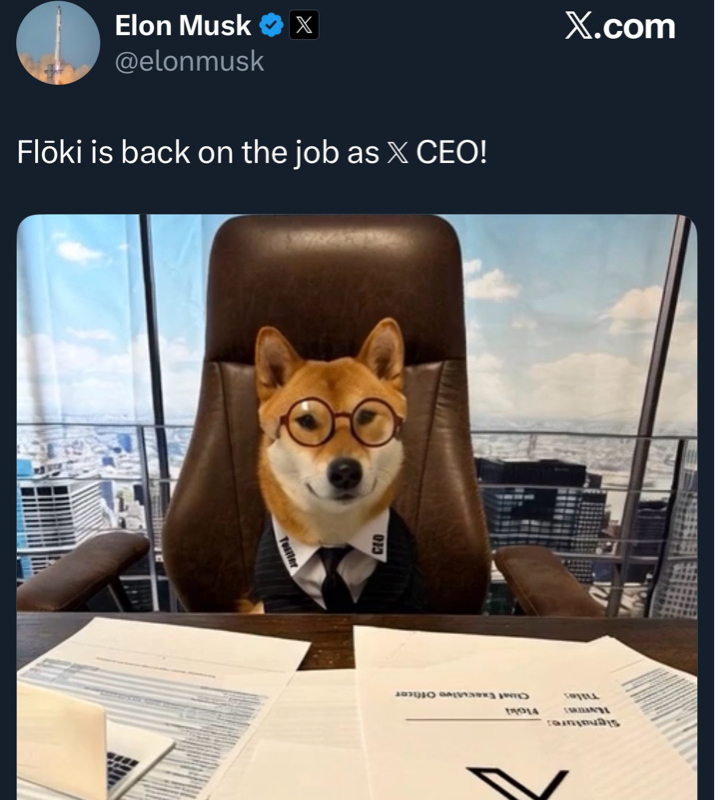Click the Twitter label on the collar
715x800 pixels.
coord(289,553)
